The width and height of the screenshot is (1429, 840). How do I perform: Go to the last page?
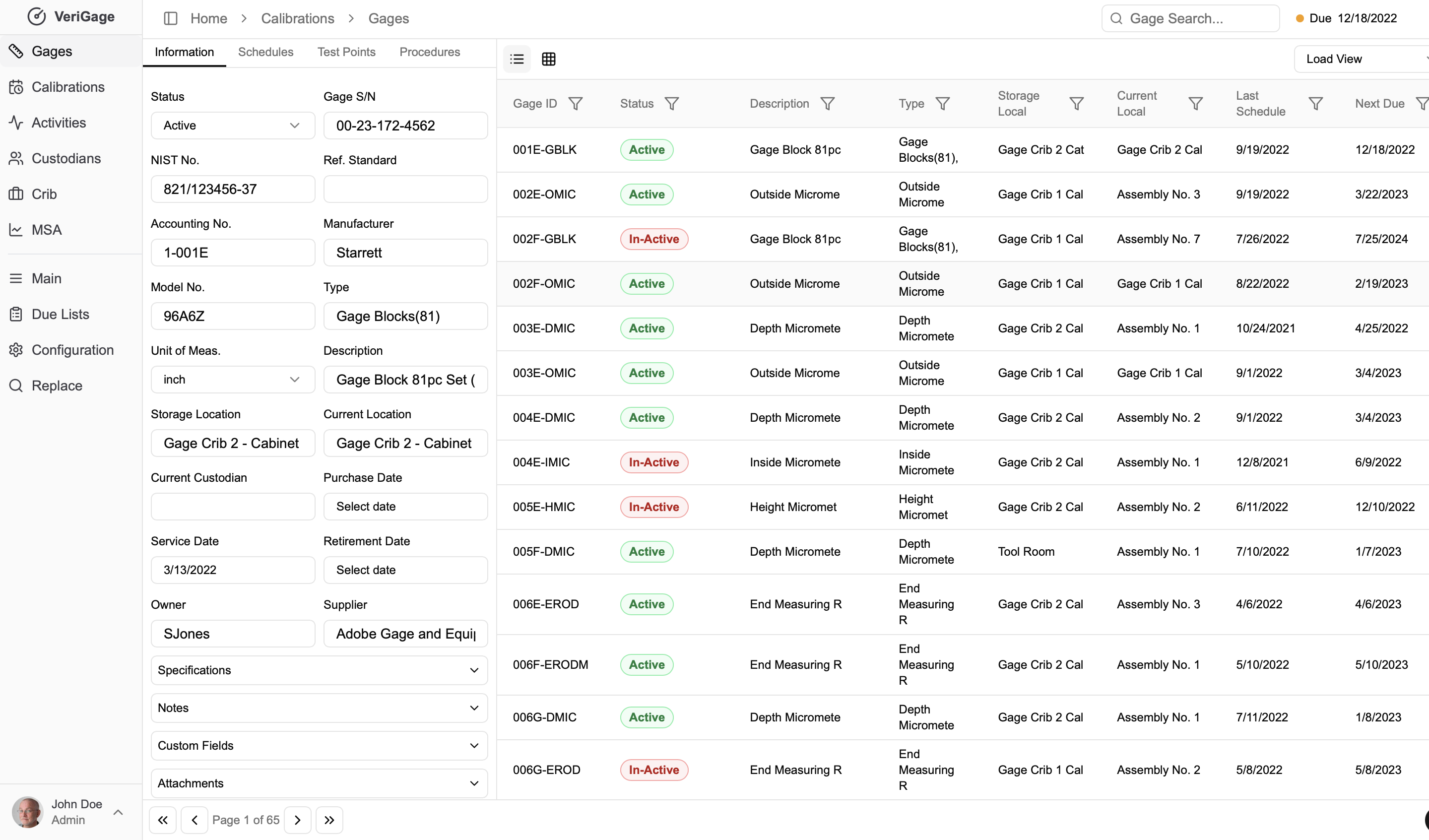pos(329,820)
